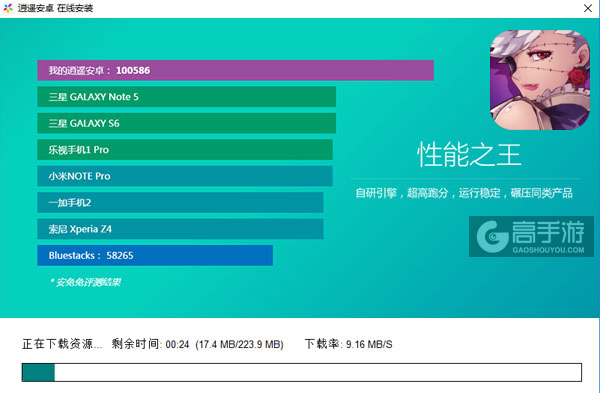Click the 一加手机2 bar
Screen dimensions: 600x393
coord(180,202)
